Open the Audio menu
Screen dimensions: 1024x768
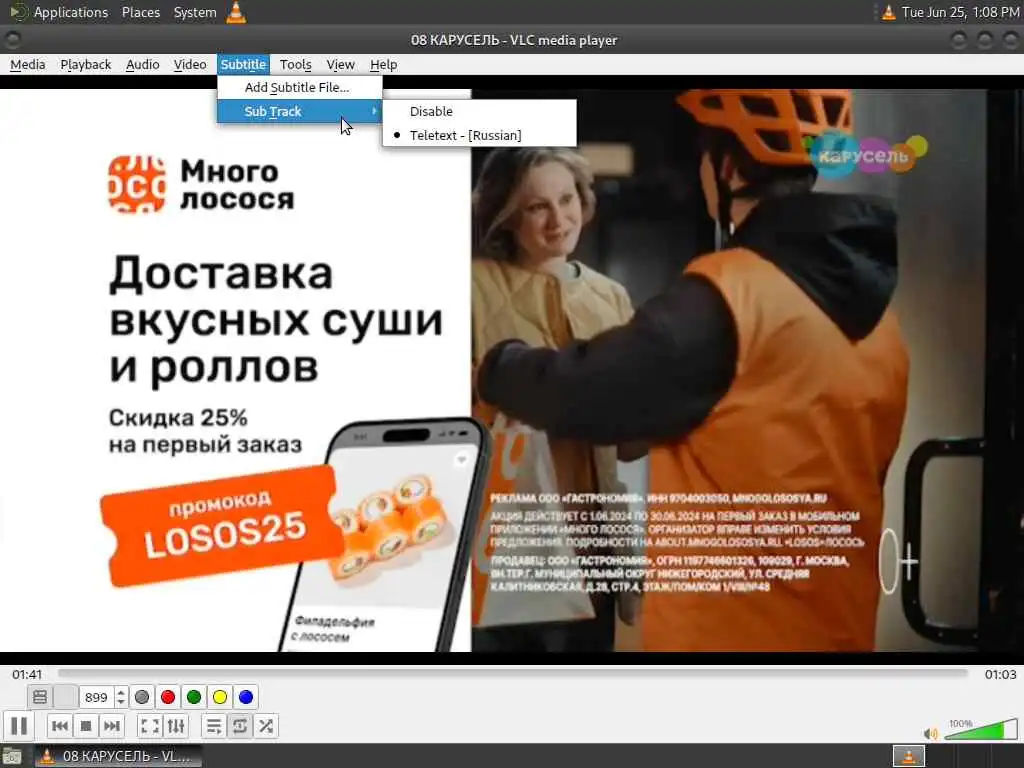(142, 64)
